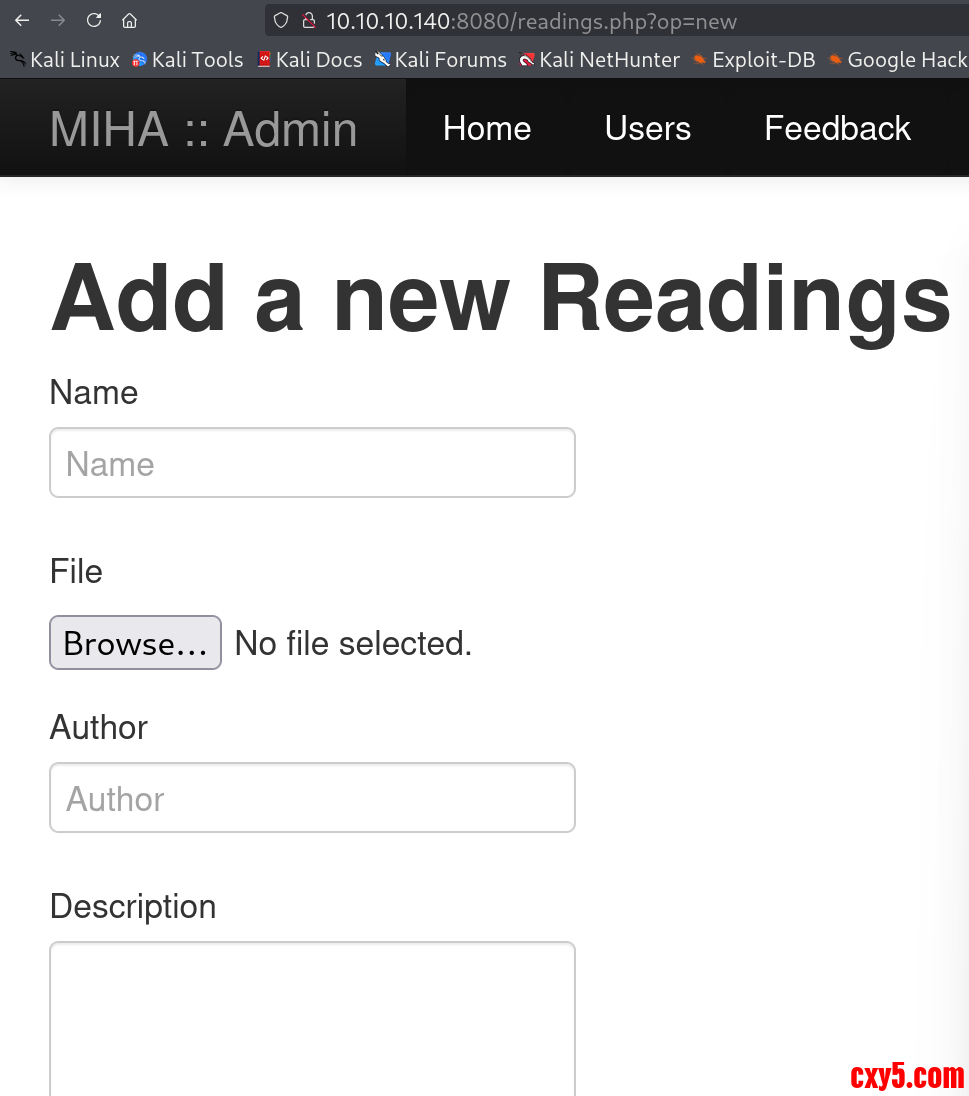The image size is (969, 1096).
Task: Open the Users menu item
Action: pyautogui.click(x=648, y=128)
